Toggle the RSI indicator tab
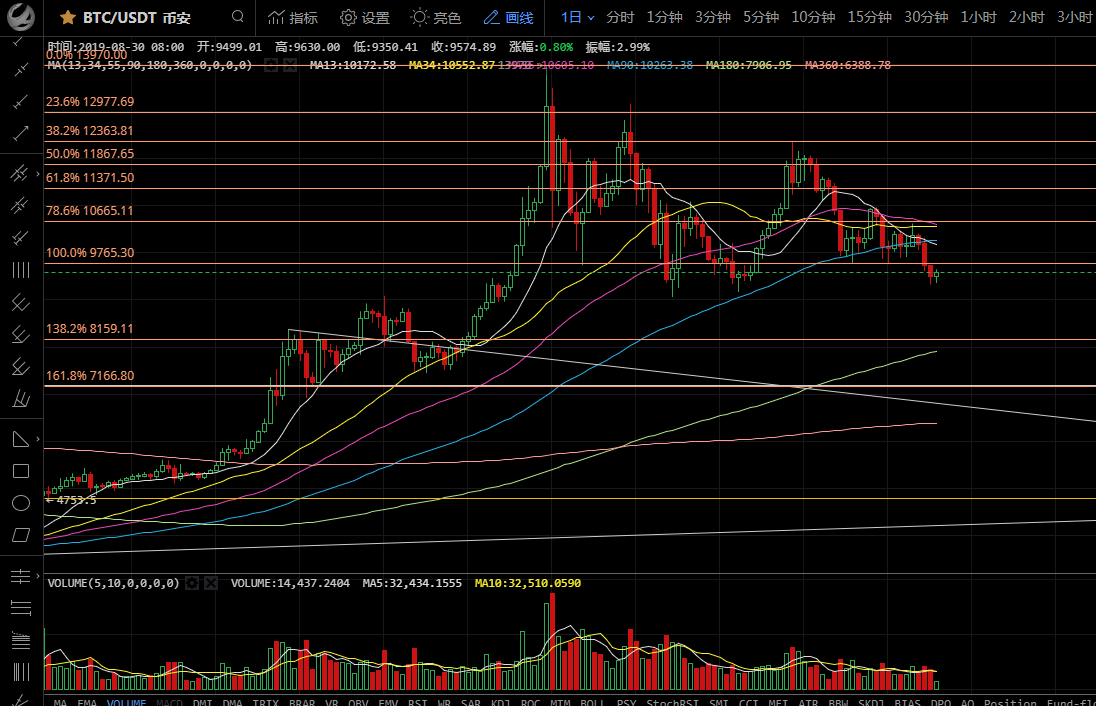This screenshot has width=1096, height=706. (417, 702)
